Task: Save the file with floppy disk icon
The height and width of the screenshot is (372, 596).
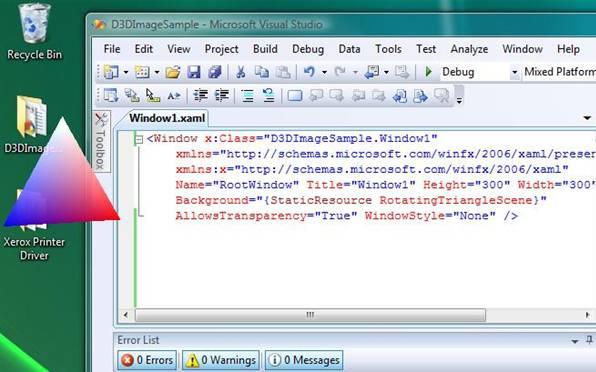Action: [193, 72]
